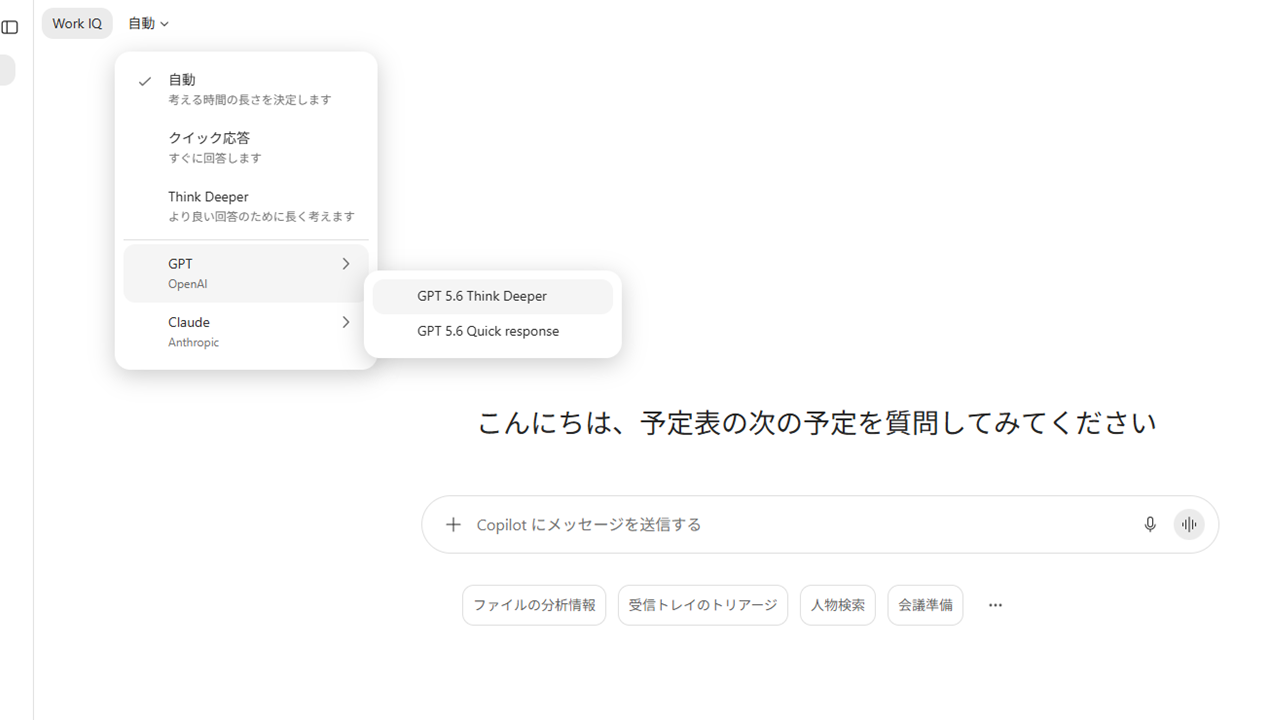1280x720 pixels.
Task: Select クイック応答 mode
Action: click(x=246, y=147)
